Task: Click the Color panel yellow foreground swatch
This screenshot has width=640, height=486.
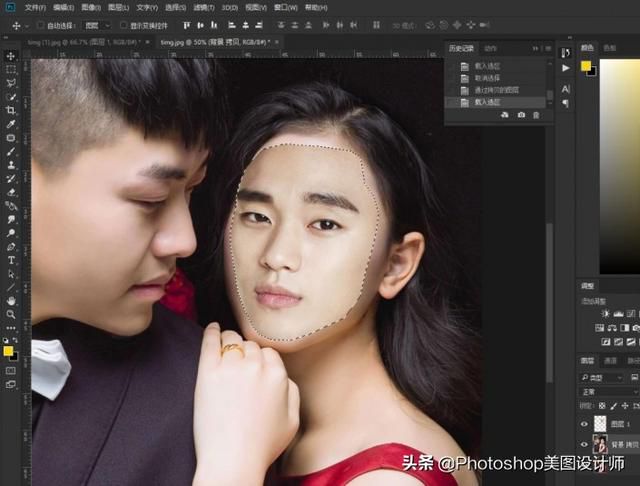Action: [586, 66]
